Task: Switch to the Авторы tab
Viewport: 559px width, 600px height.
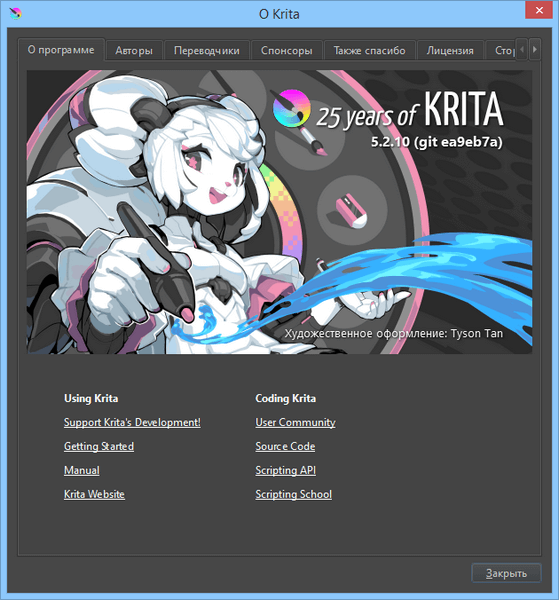Action: coord(134,51)
